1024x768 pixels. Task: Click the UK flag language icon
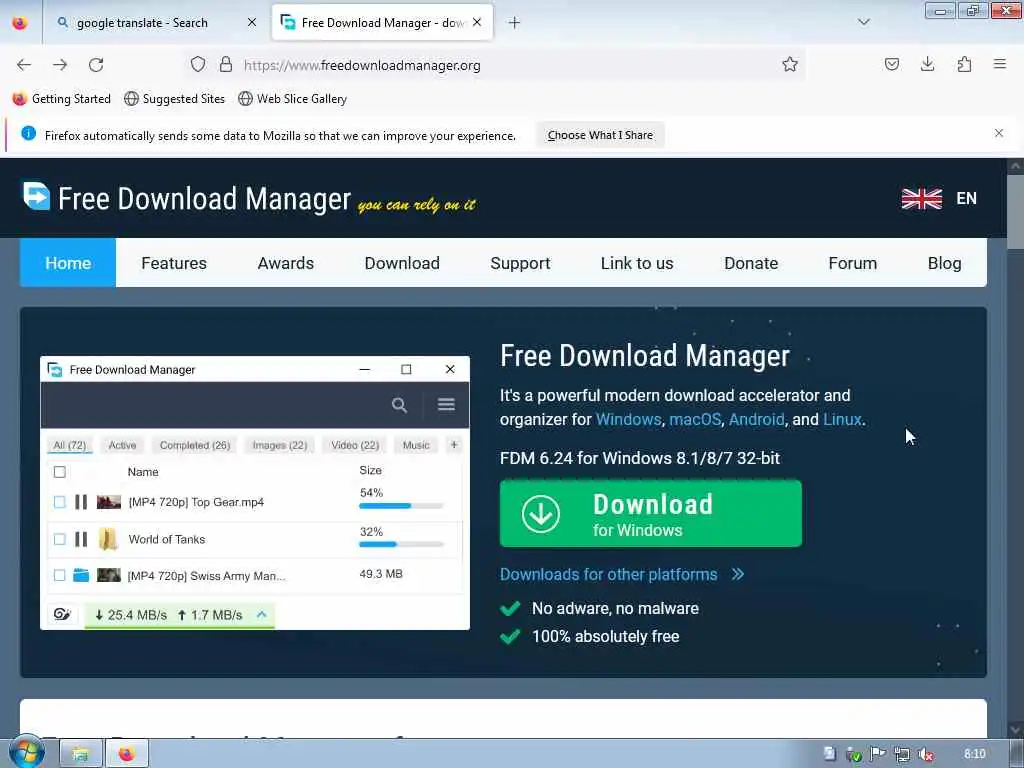(x=921, y=199)
